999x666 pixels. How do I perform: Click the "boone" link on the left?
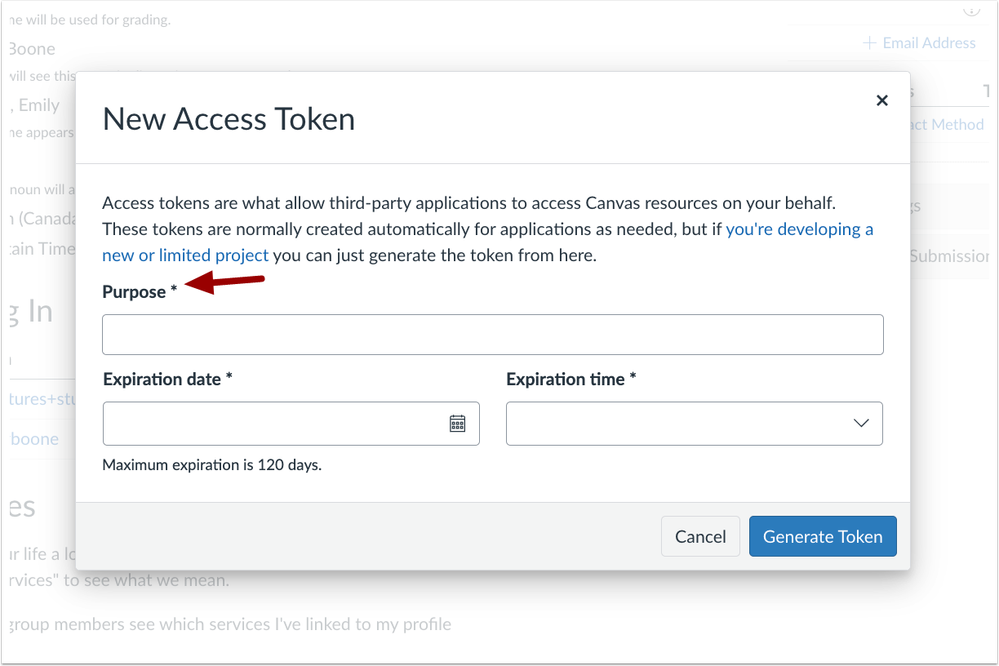(34, 439)
